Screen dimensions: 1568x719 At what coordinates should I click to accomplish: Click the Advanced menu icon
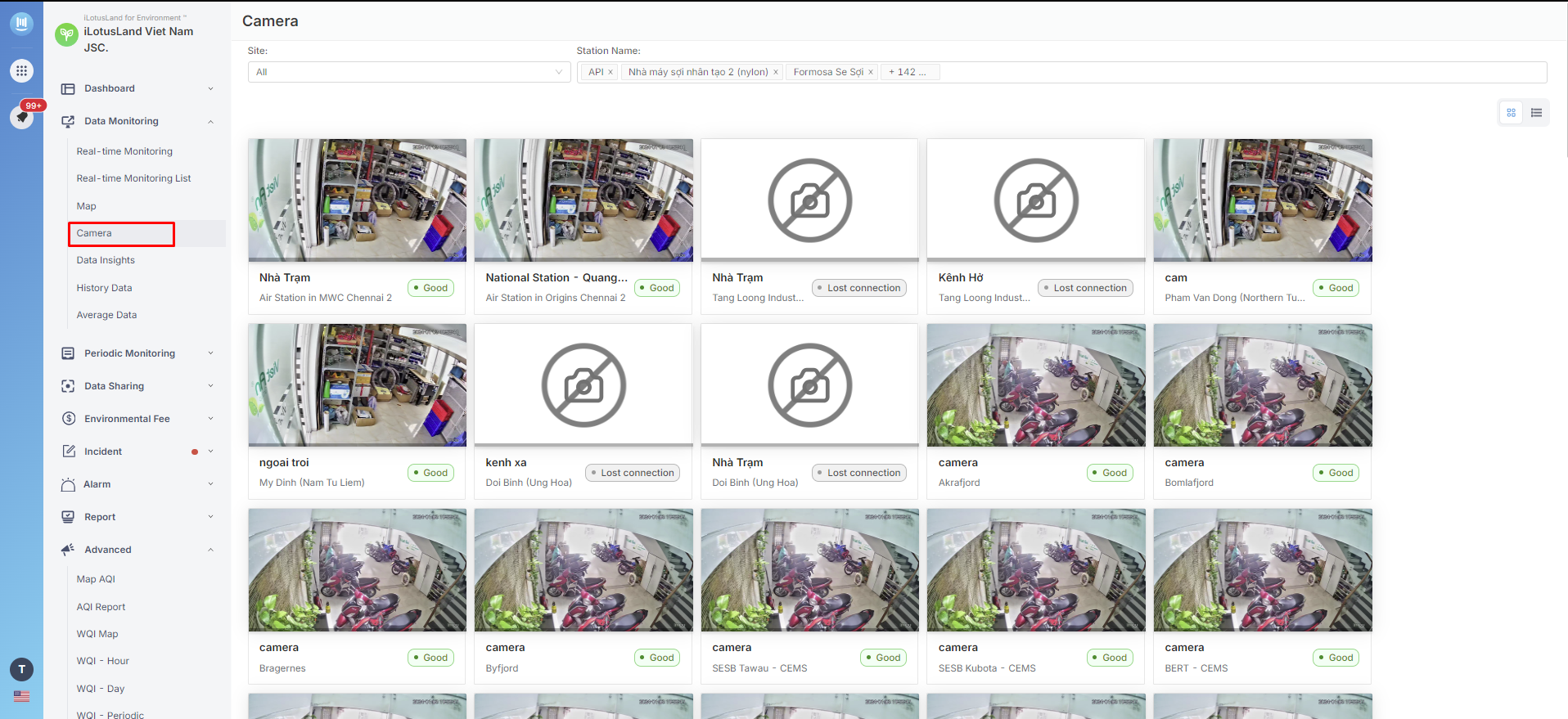(x=68, y=550)
